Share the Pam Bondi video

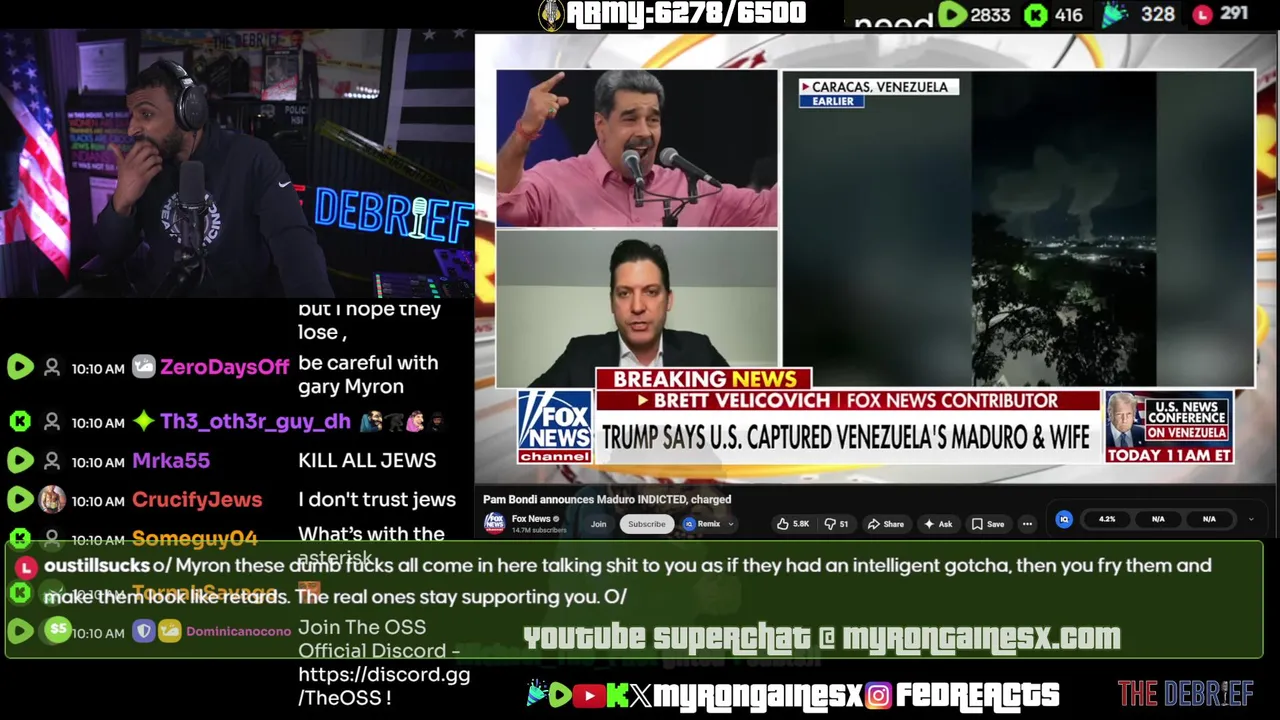click(x=886, y=524)
